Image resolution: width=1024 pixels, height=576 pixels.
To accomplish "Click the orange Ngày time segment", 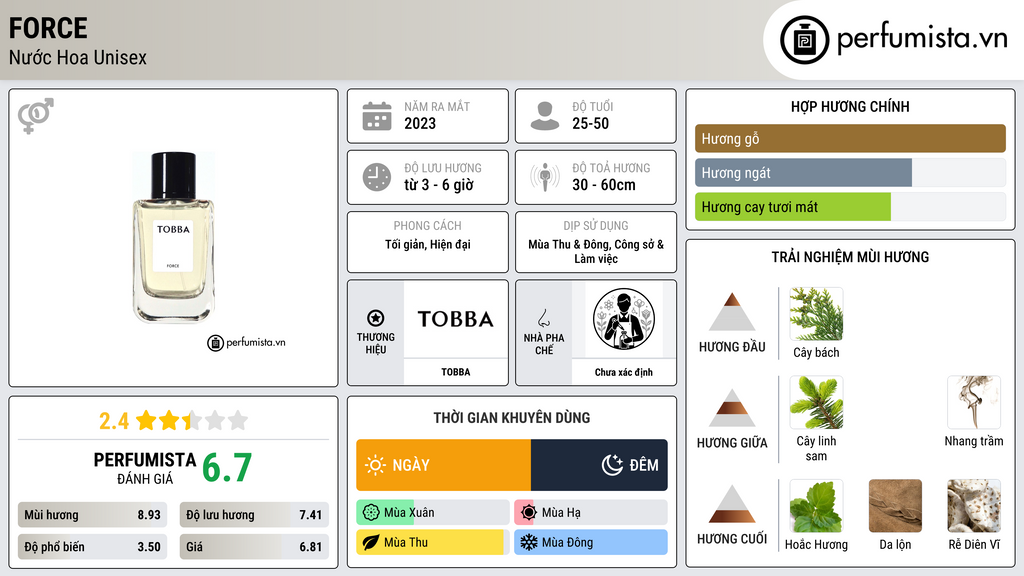I will pyautogui.click(x=443, y=465).
